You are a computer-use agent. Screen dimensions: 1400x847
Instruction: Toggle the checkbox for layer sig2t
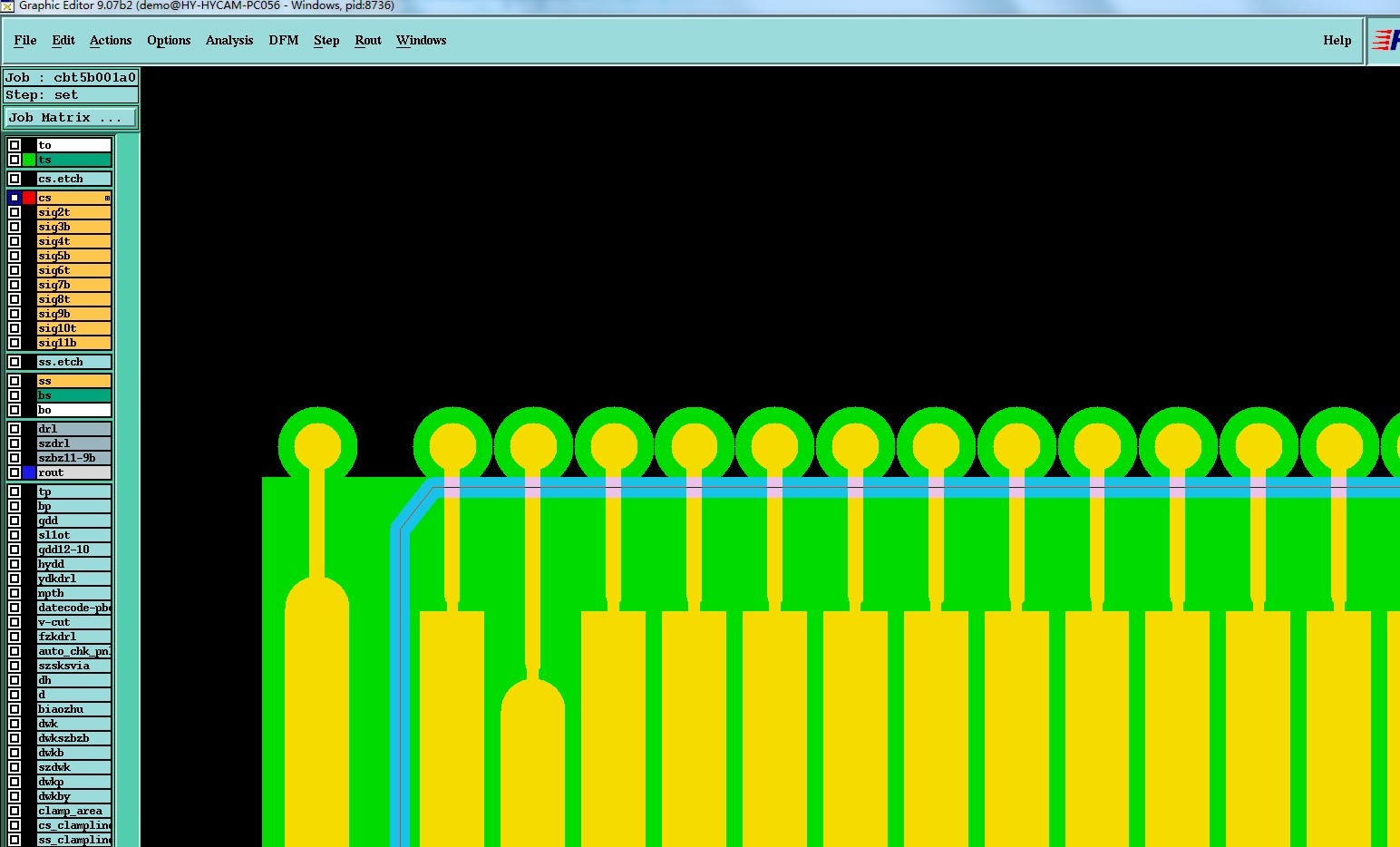click(x=15, y=212)
